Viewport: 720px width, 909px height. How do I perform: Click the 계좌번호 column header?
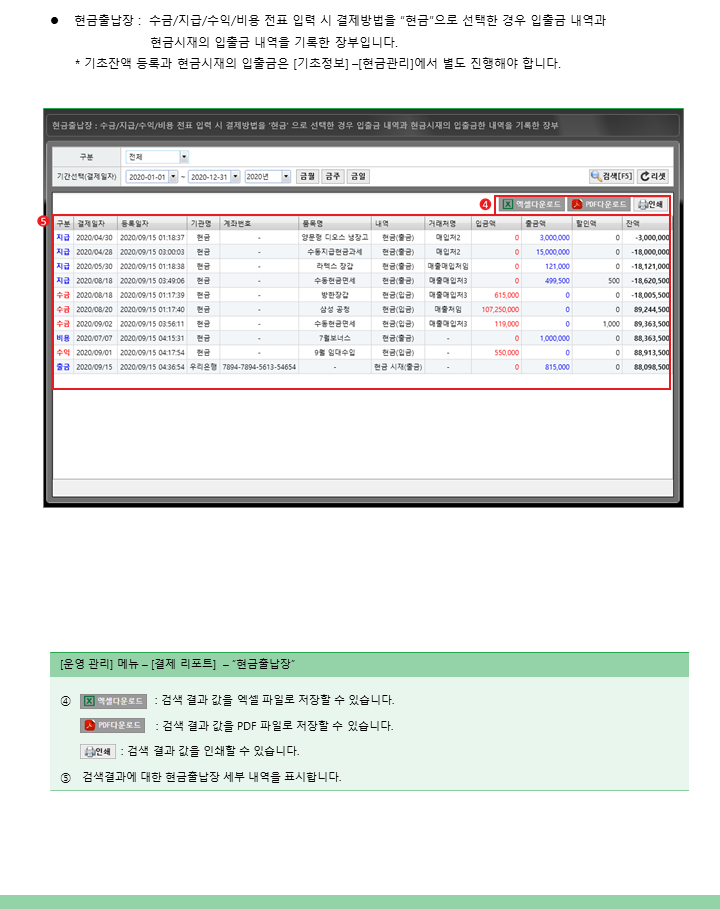(x=259, y=223)
